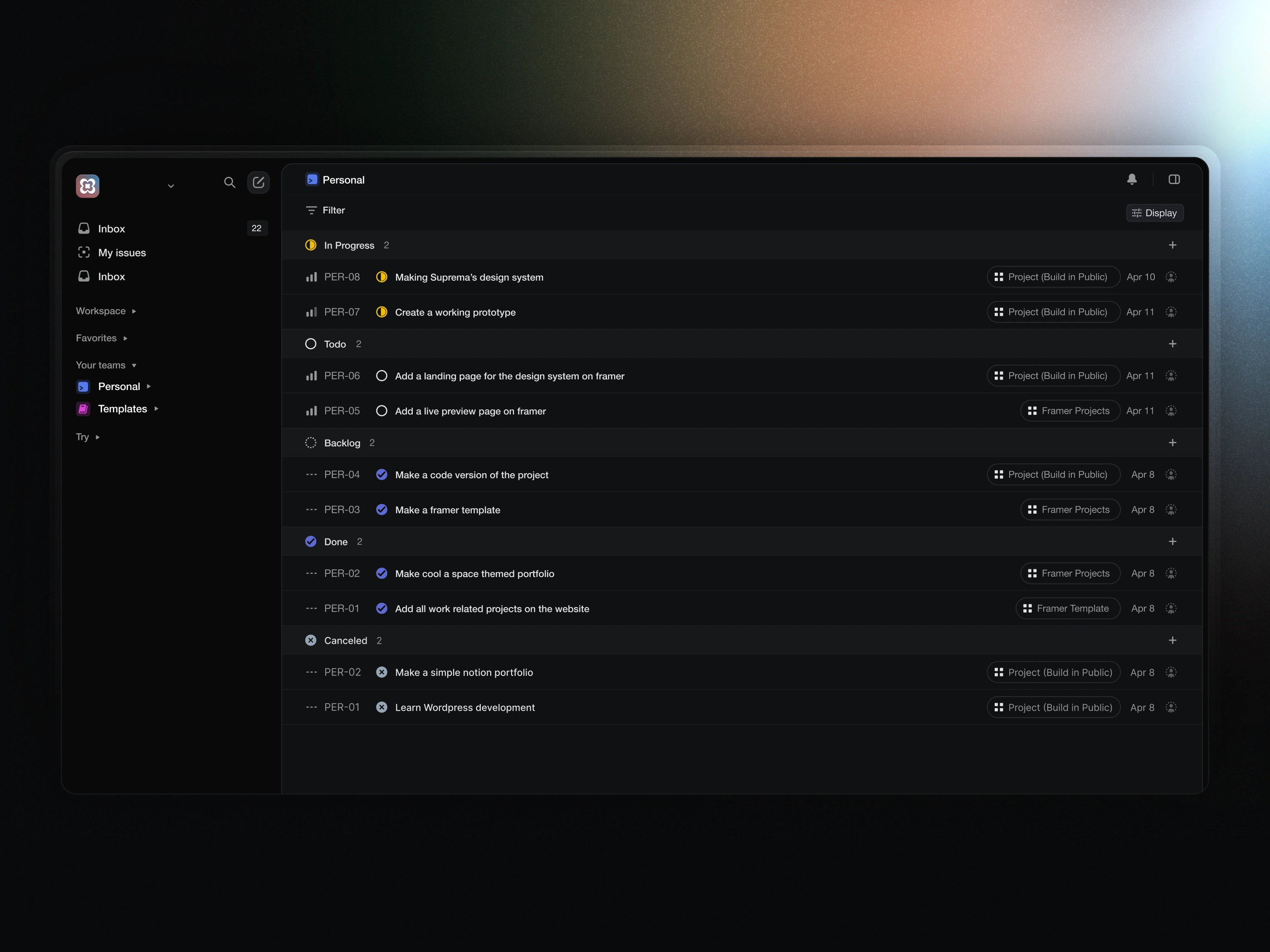Screen dimensions: 1270x952
Task: Click no-priority dashes icon on PER-04
Action: (x=311, y=475)
